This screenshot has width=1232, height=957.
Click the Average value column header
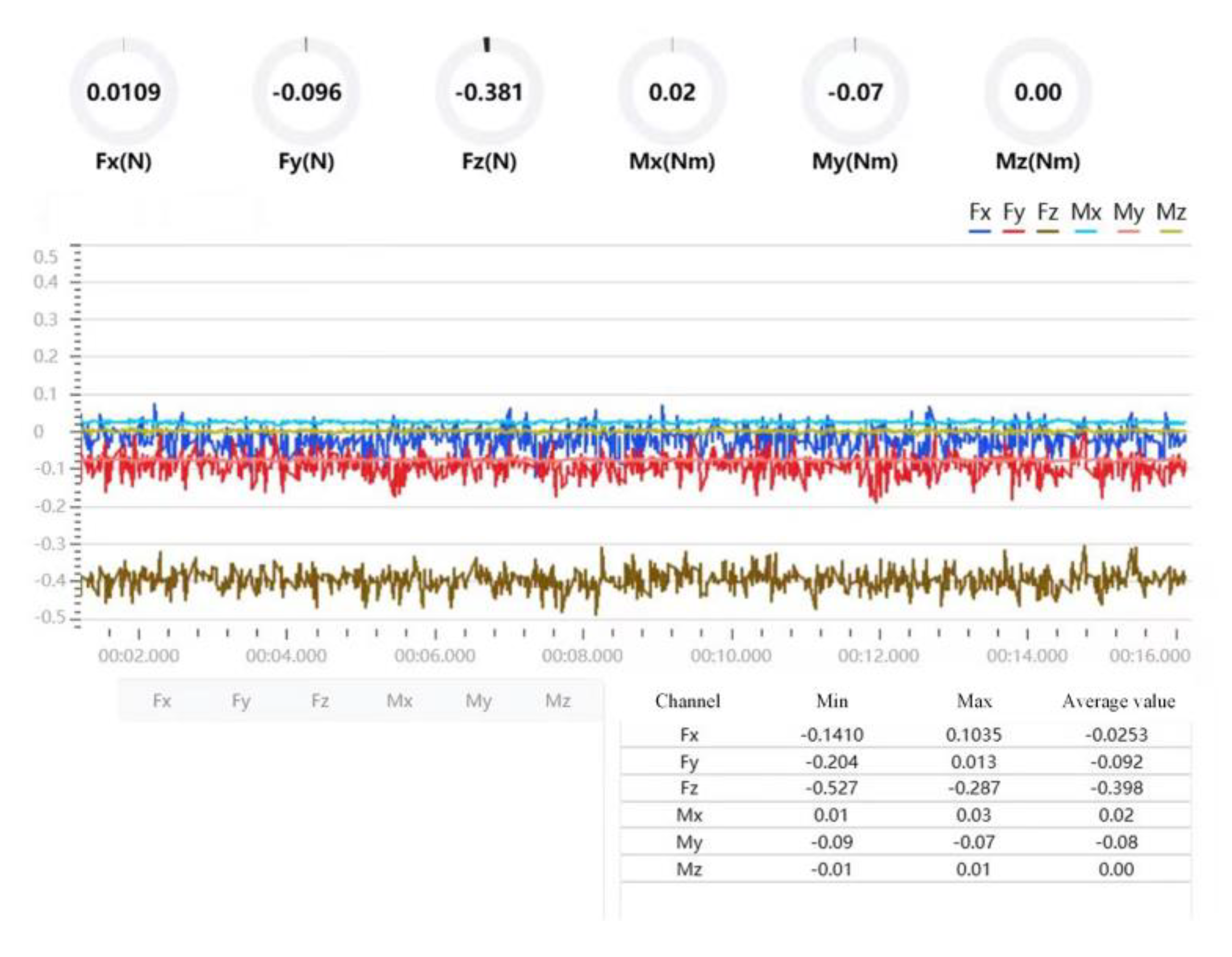1118,701
